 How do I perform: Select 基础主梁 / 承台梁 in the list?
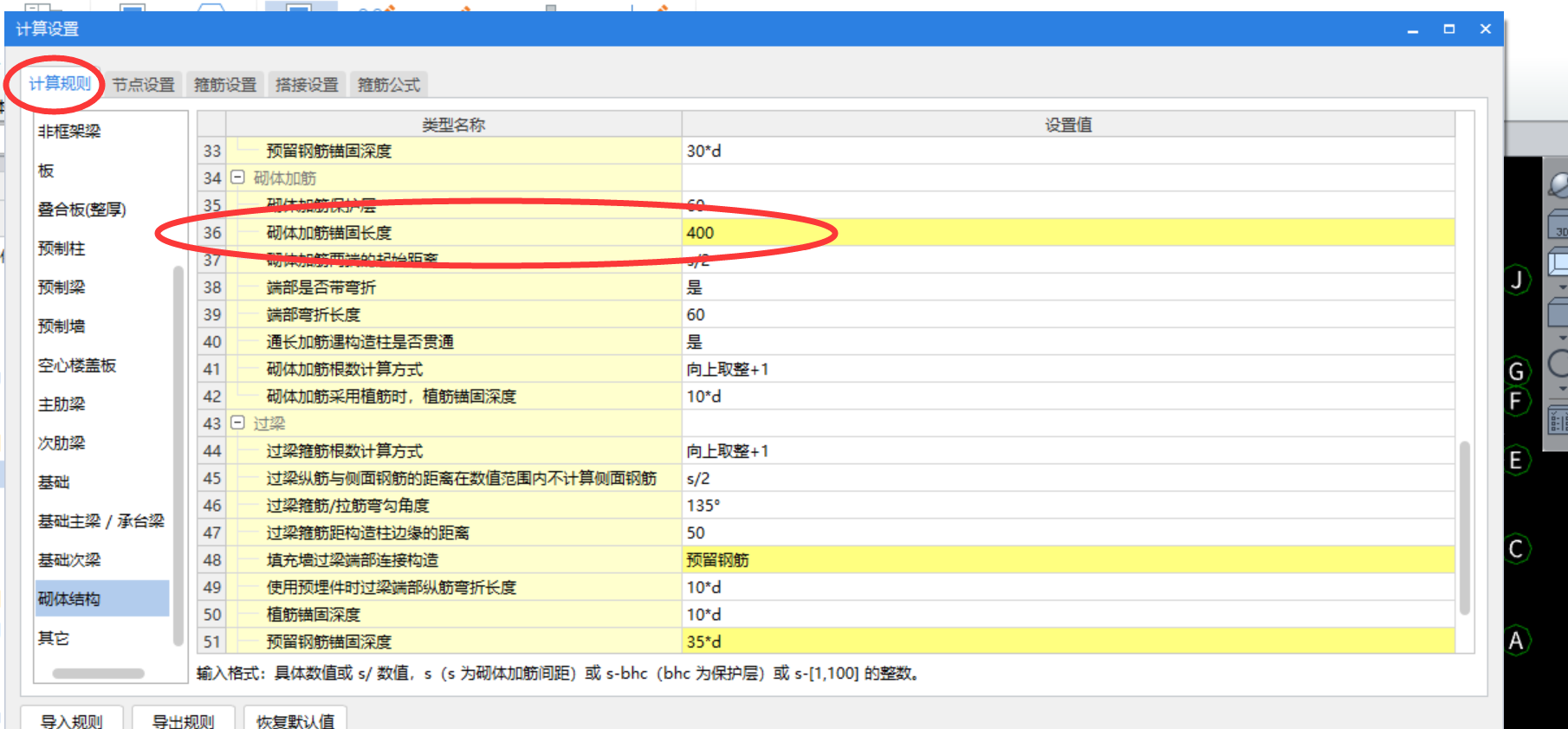pyautogui.click(x=101, y=521)
